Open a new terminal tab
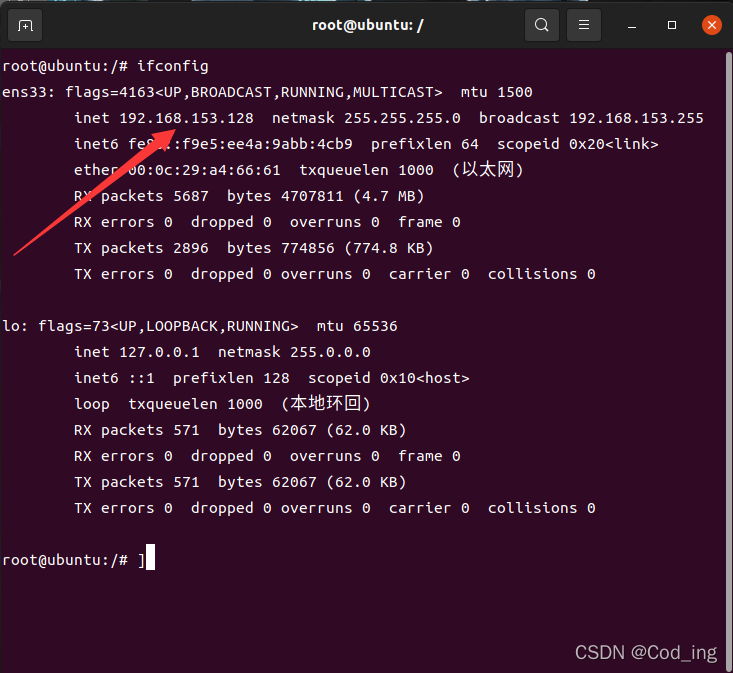The width and height of the screenshot is (733, 673). [25, 25]
